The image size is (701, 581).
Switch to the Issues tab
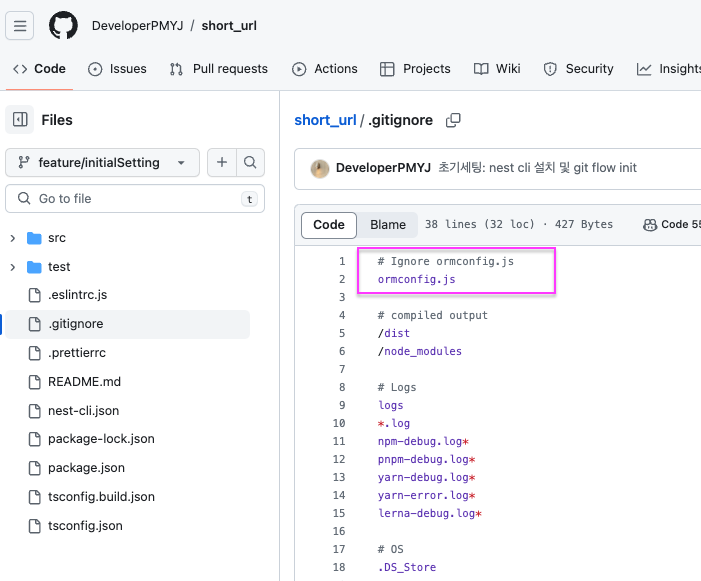pyautogui.click(x=118, y=69)
